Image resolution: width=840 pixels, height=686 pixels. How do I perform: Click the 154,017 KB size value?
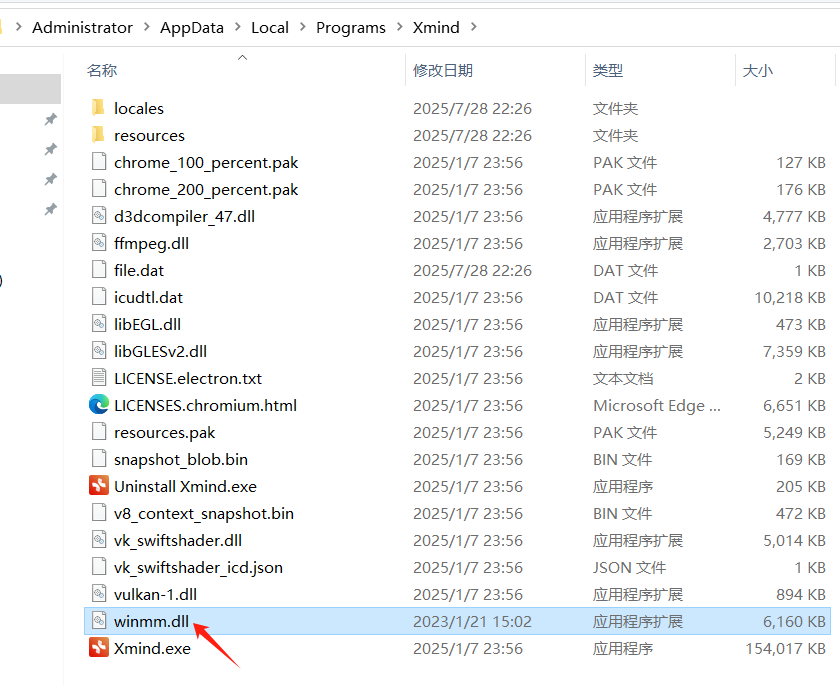pyautogui.click(x=785, y=649)
